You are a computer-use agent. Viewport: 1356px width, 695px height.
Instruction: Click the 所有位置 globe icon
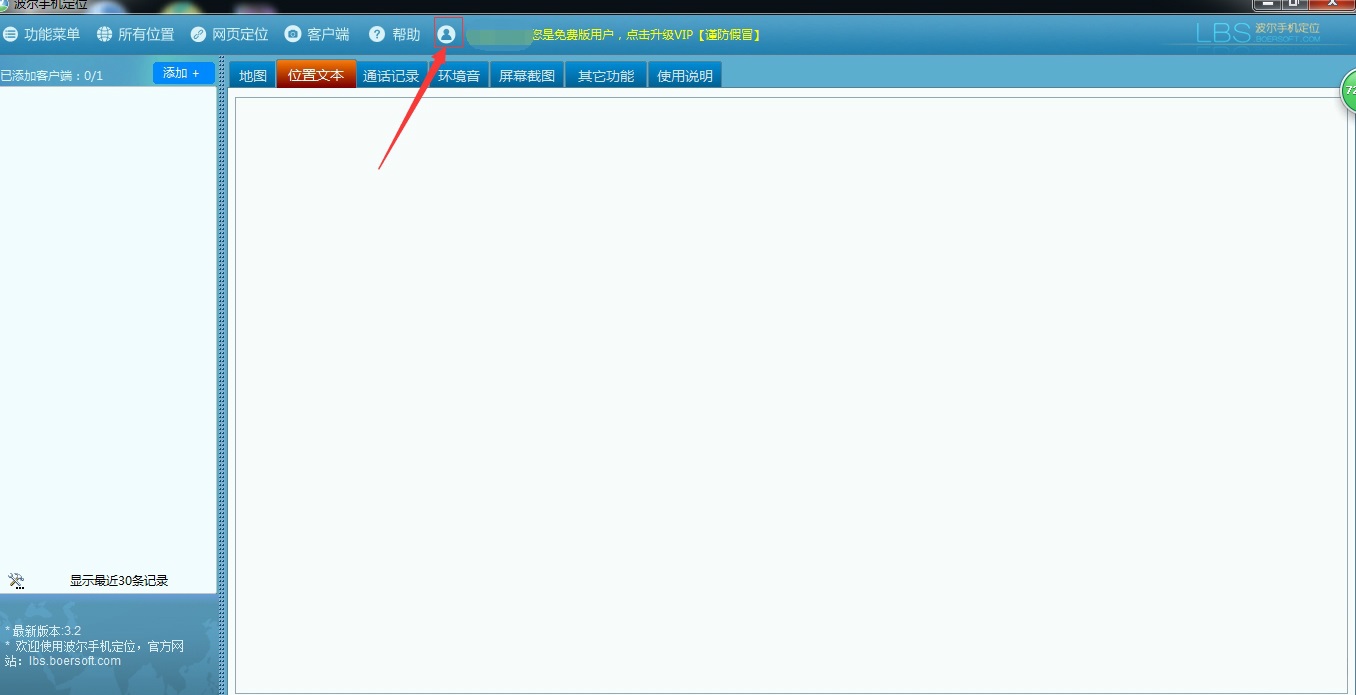point(104,34)
